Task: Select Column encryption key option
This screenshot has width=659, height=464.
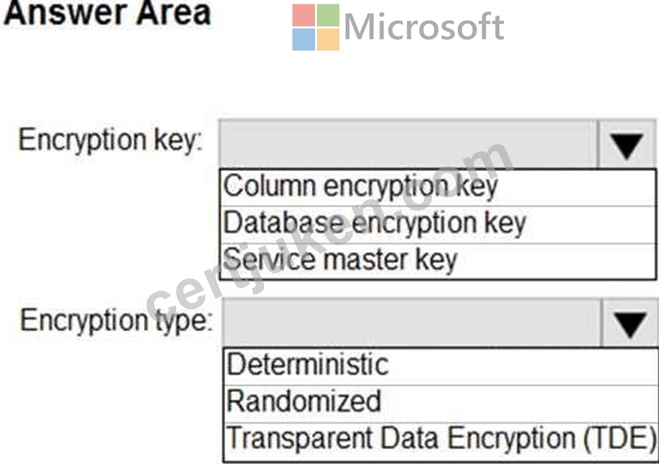Action: click(438, 187)
